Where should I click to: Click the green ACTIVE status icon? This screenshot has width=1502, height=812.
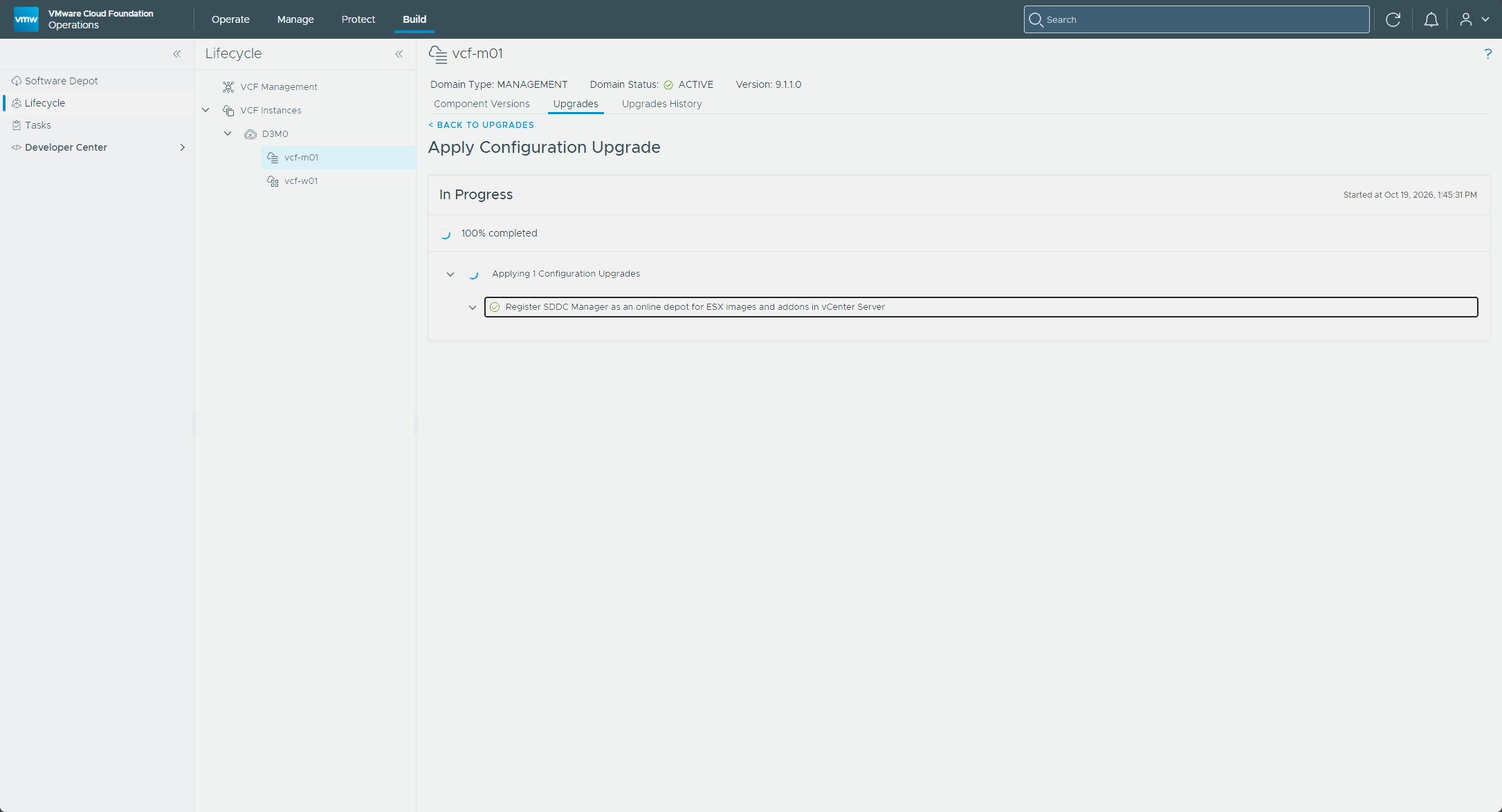point(668,85)
